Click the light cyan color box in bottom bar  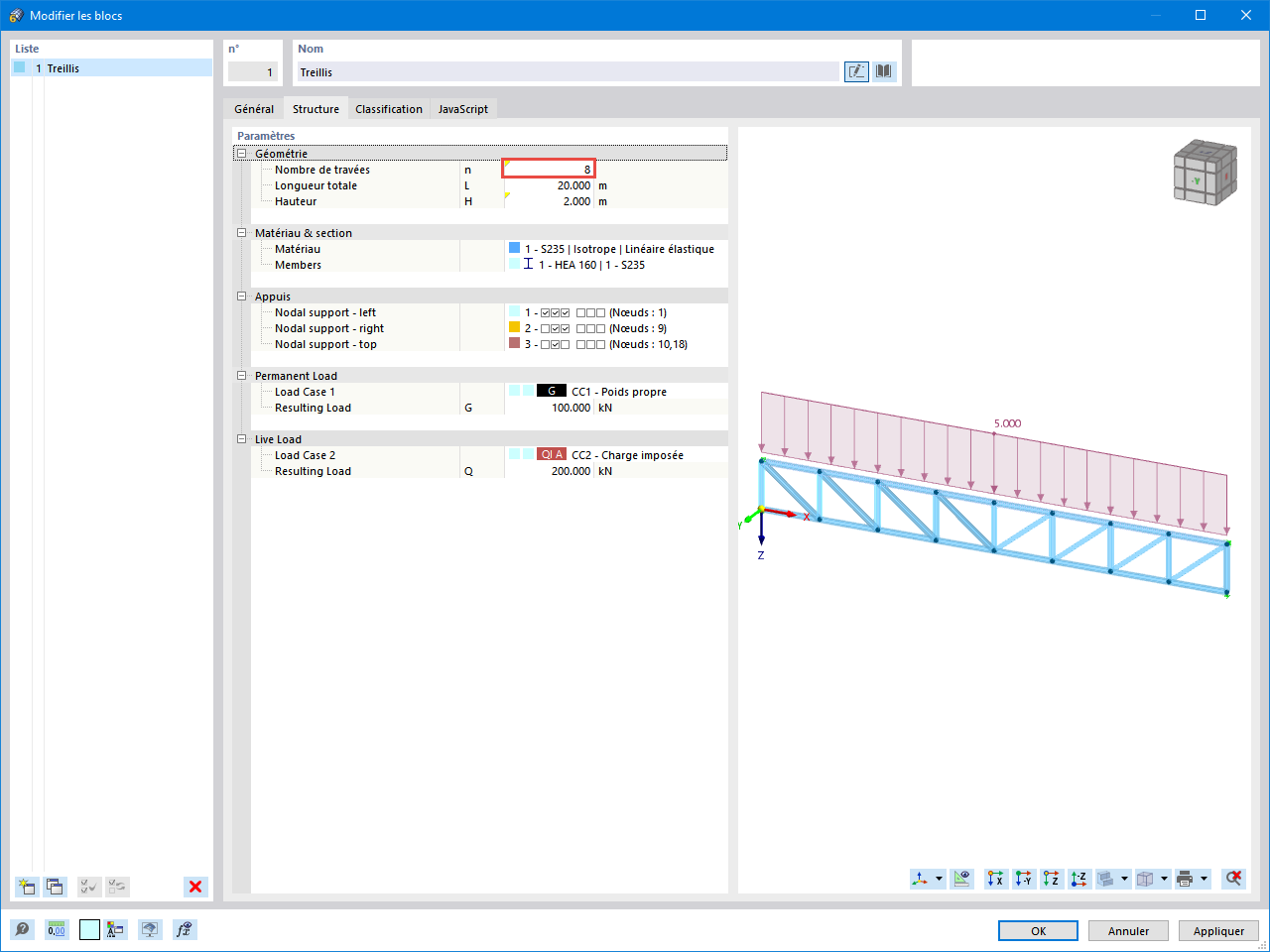89,929
